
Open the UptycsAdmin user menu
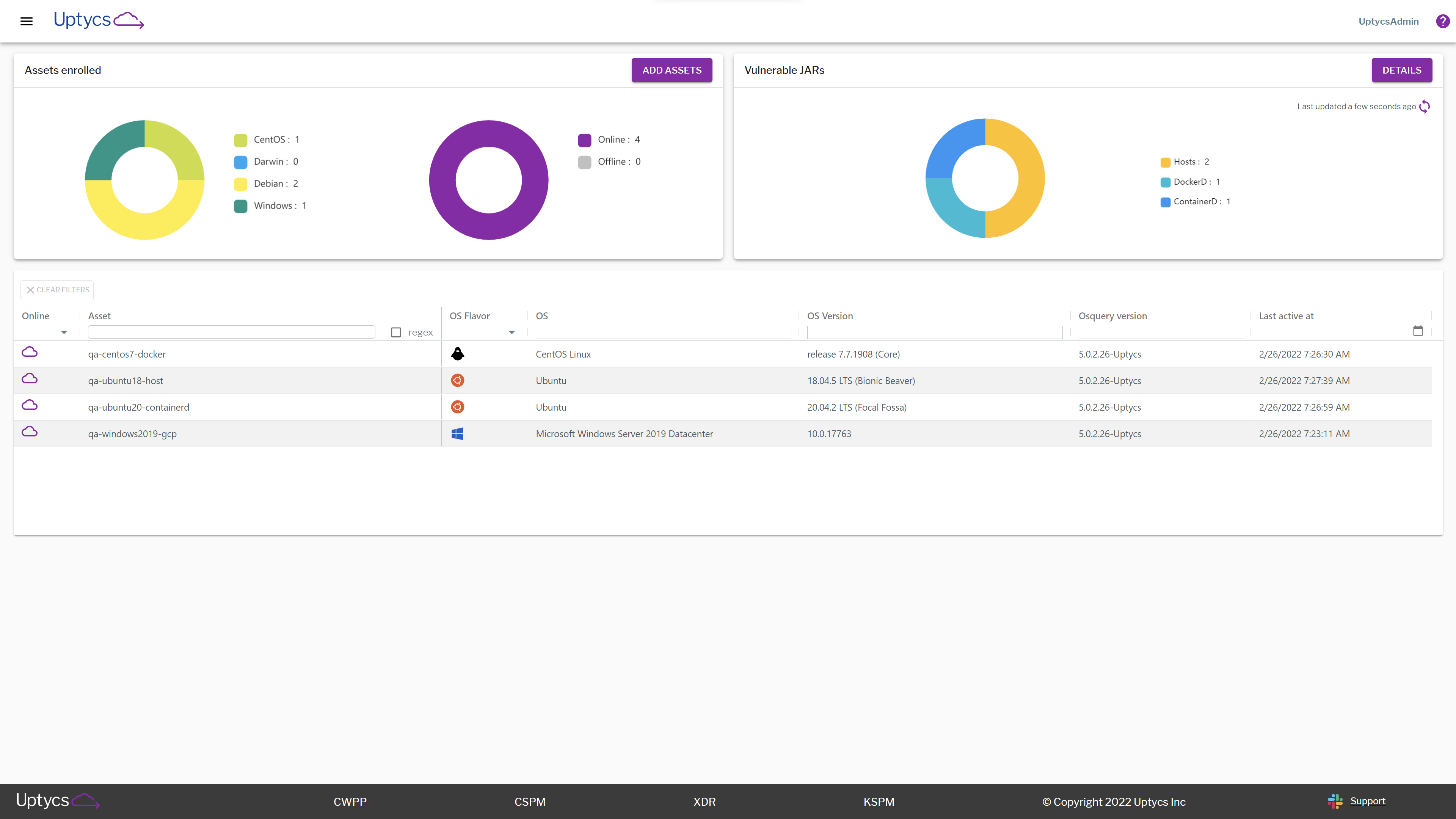point(1388,22)
